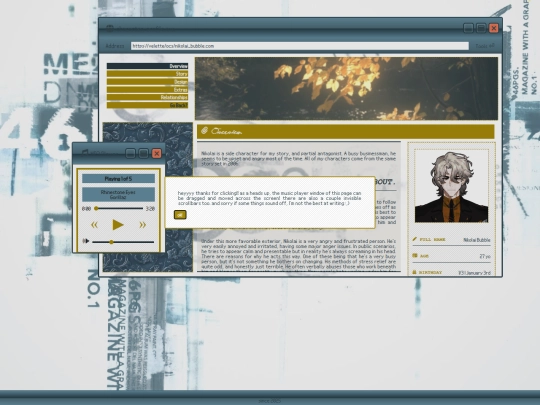Click the pencil icon beside Full Name
Screen dimensions: 540x405
(415, 239)
